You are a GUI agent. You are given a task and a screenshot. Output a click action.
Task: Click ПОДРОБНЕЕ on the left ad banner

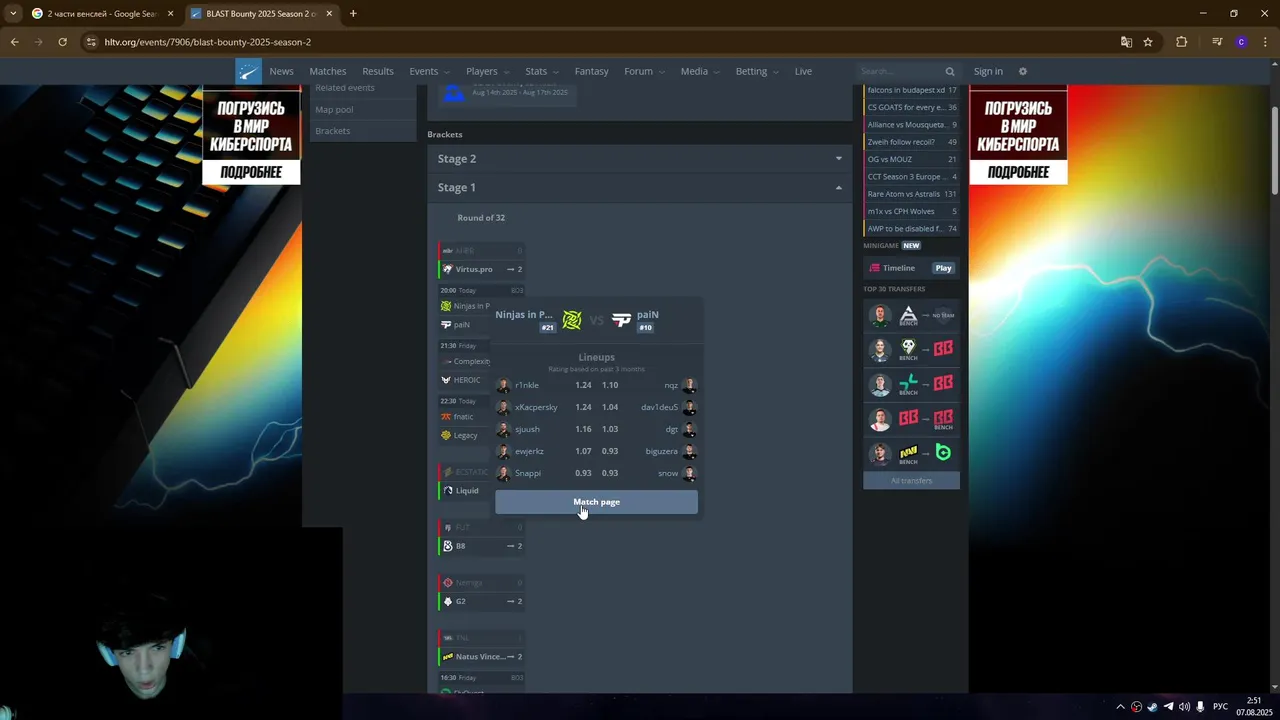[x=251, y=172]
